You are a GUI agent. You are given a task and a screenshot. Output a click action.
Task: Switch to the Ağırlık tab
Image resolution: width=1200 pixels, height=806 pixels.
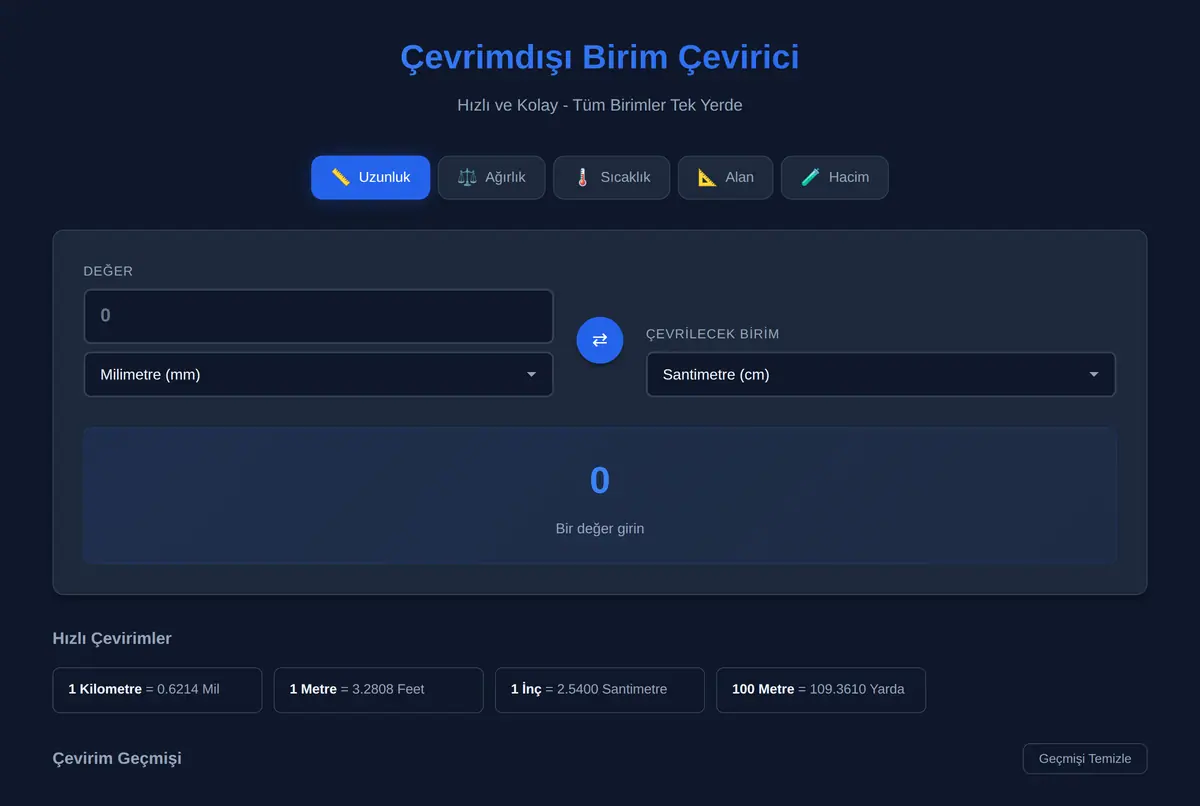491,177
